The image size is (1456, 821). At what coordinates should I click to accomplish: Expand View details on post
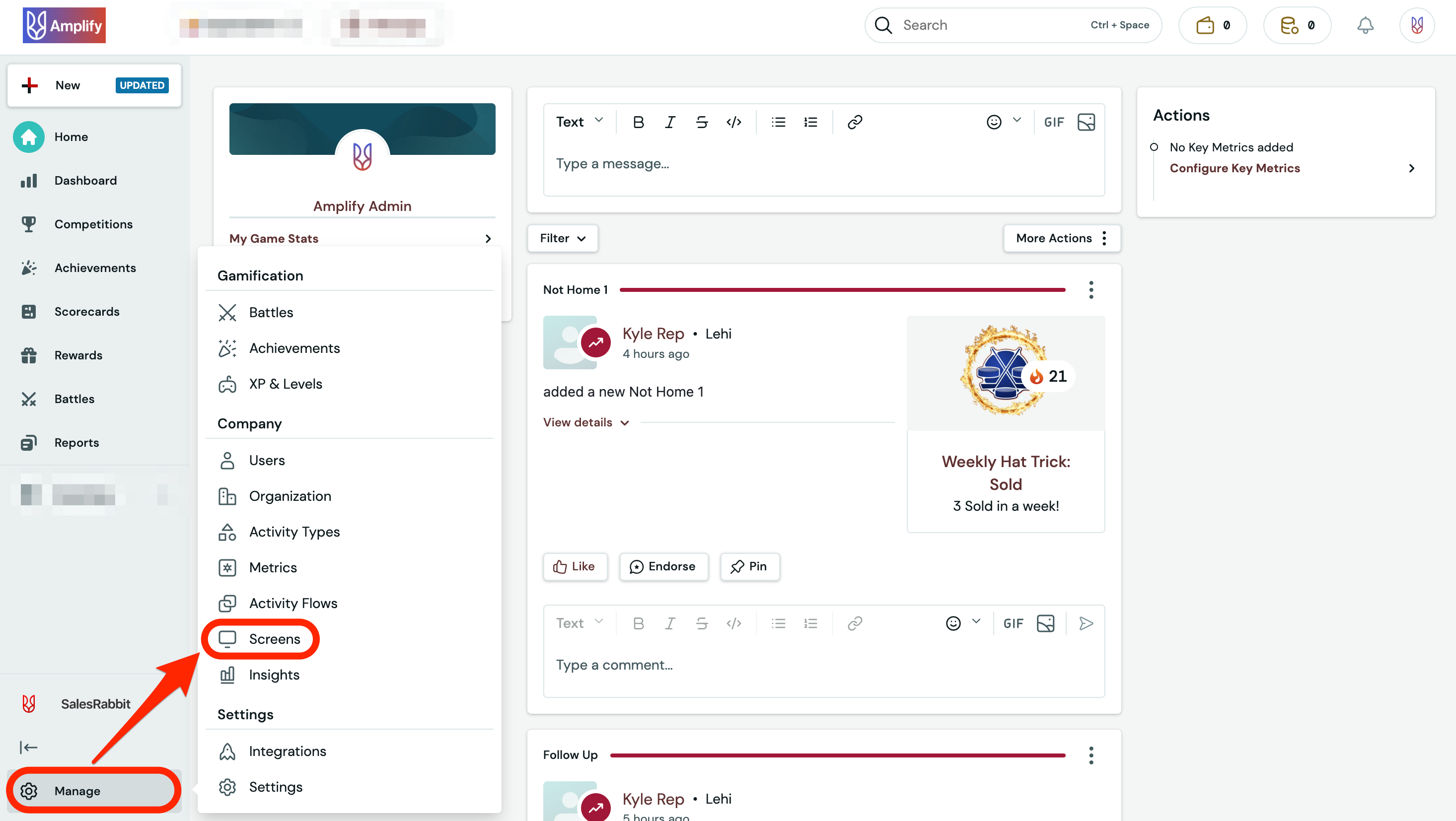[x=585, y=422]
